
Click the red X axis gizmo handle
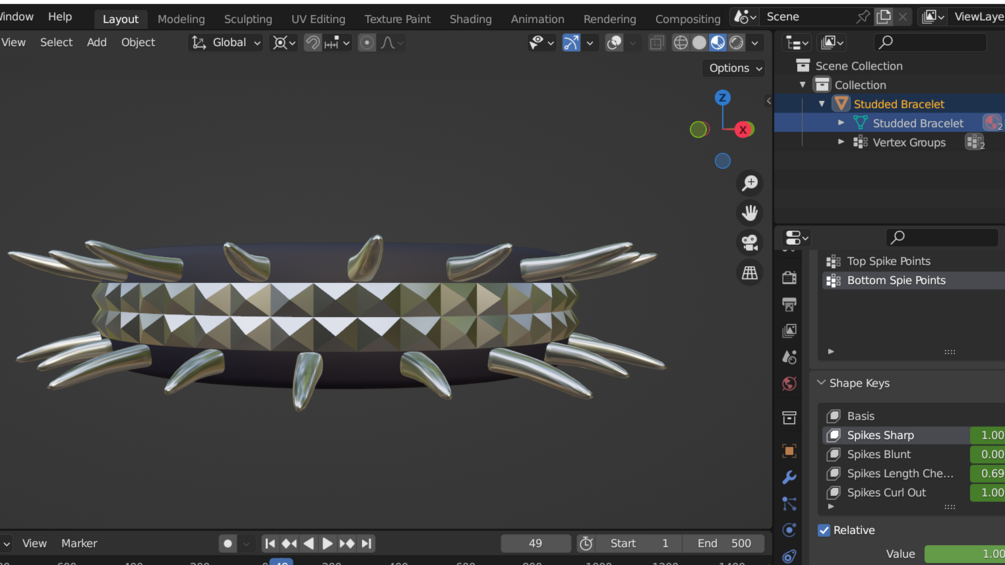tap(743, 130)
